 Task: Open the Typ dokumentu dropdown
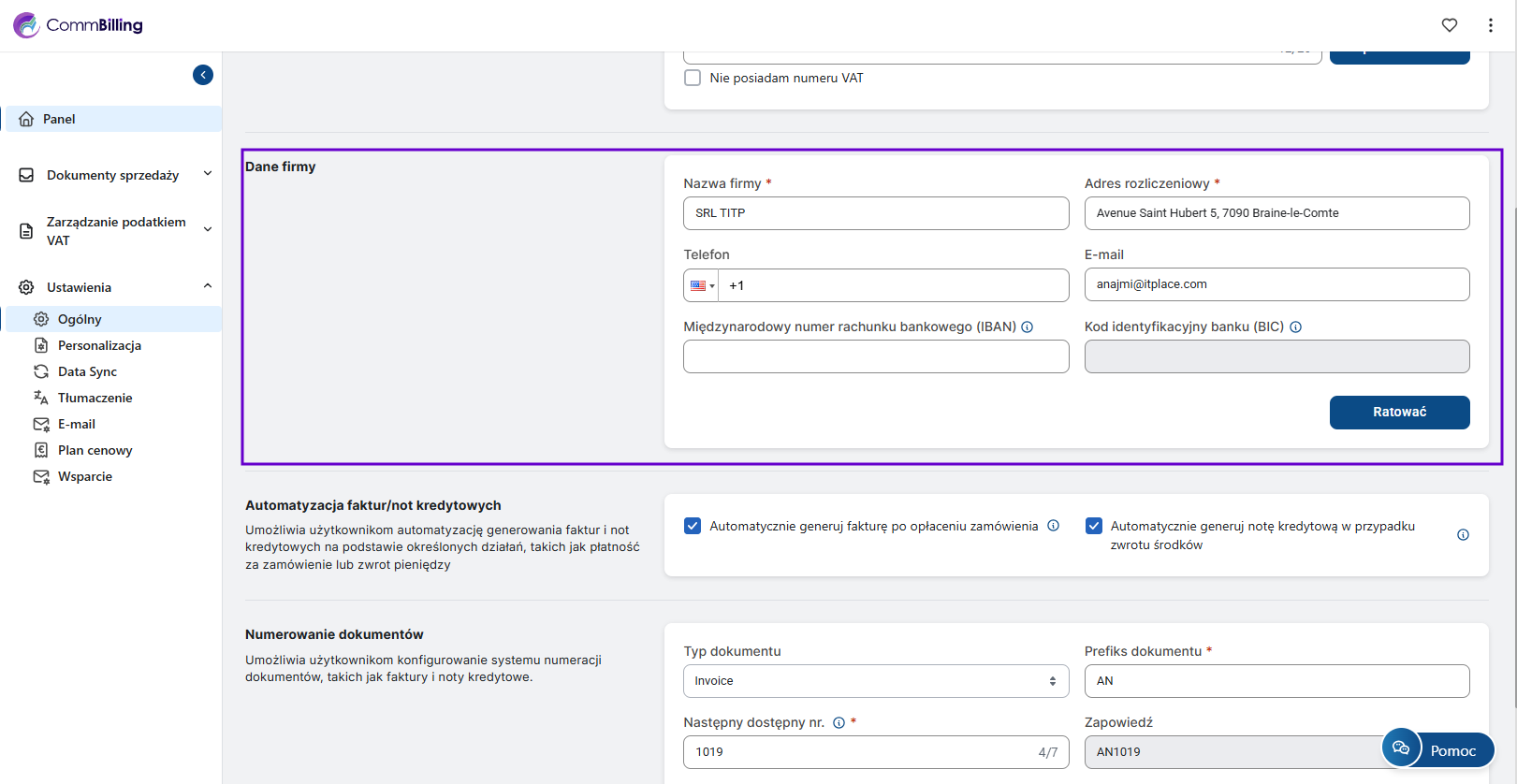click(875, 681)
